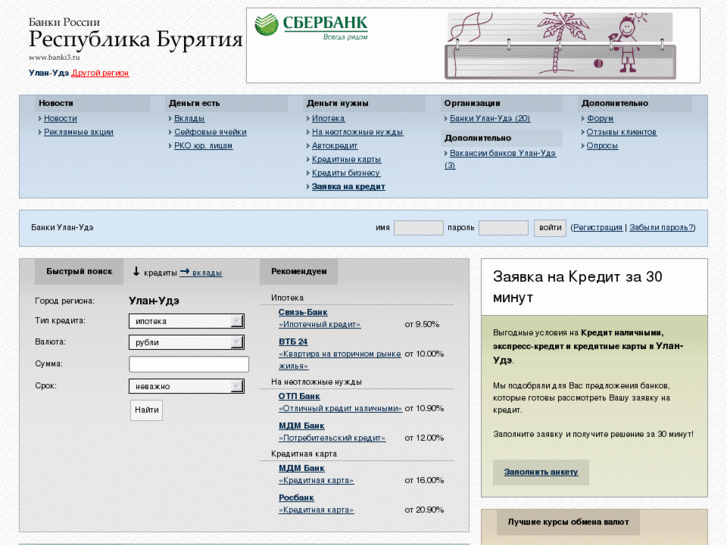This screenshot has width=727, height=545.
Task: Click the Республика Бурятия site title
Action: point(135,39)
